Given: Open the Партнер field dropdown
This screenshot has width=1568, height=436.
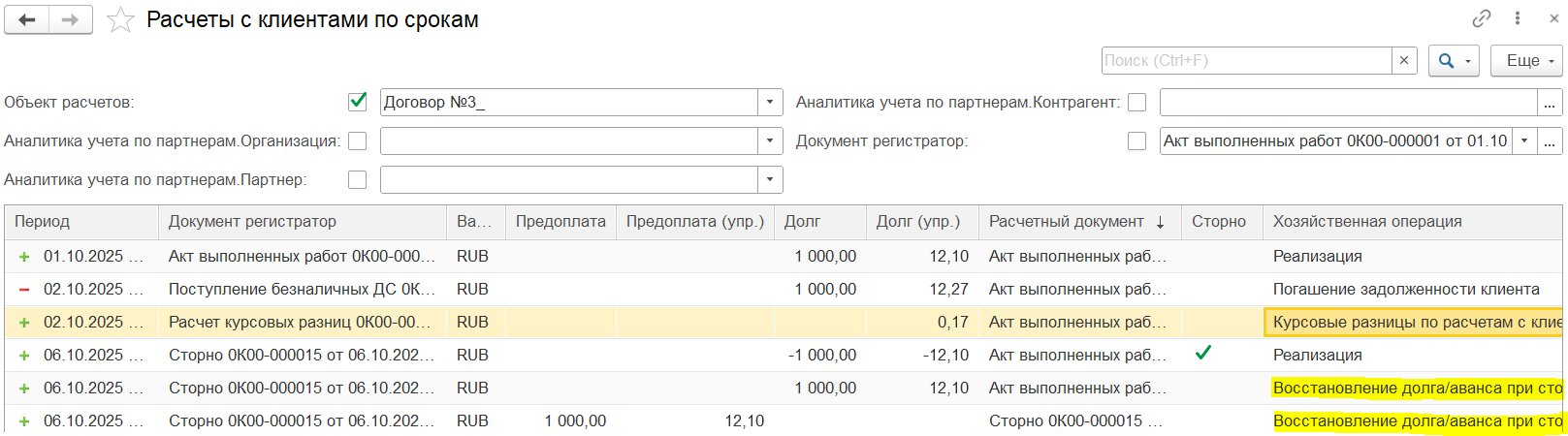Looking at the screenshot, I should [x=769, y=179].
